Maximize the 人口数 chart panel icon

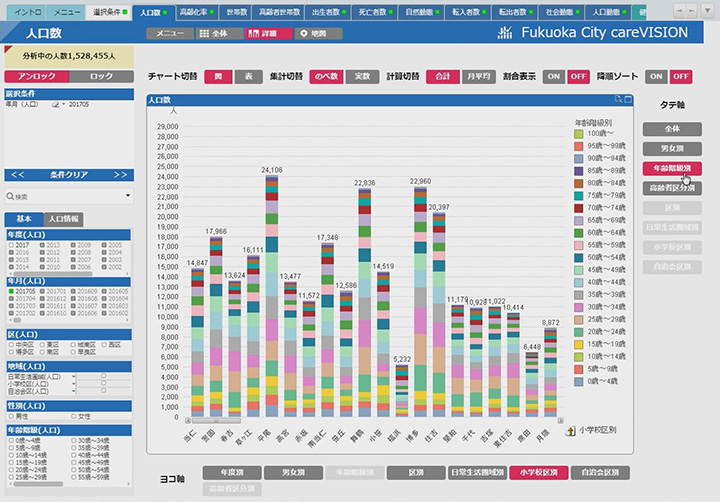coord(628,99)
